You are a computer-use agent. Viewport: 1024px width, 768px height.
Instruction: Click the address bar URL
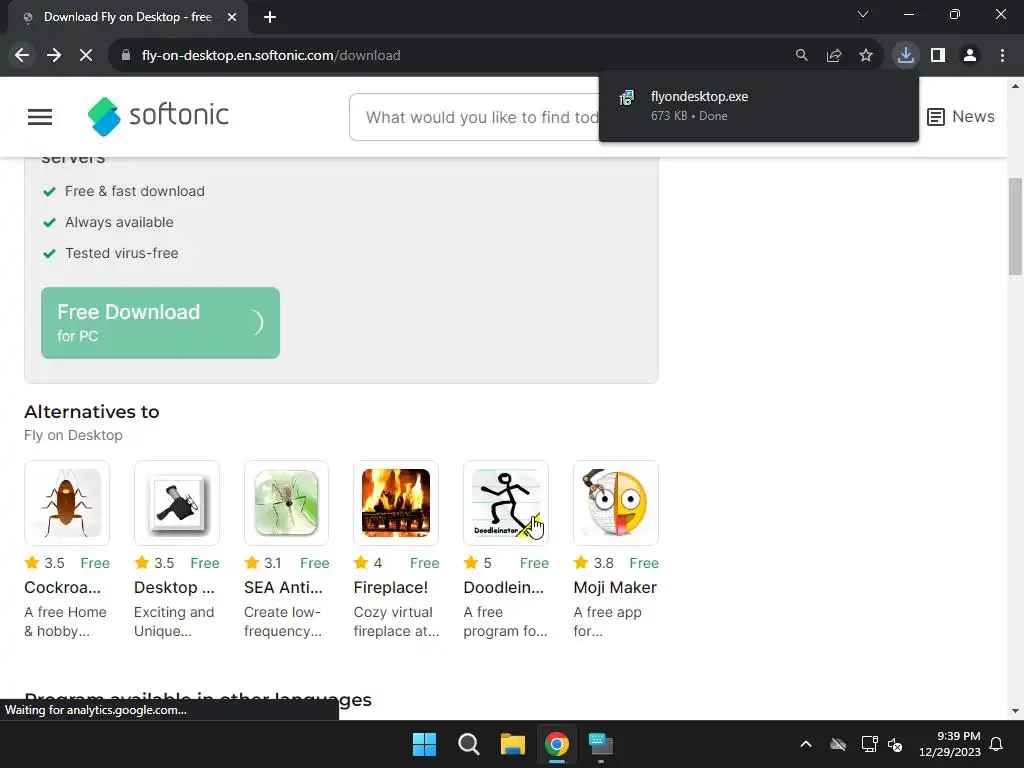tap(271, 56)
